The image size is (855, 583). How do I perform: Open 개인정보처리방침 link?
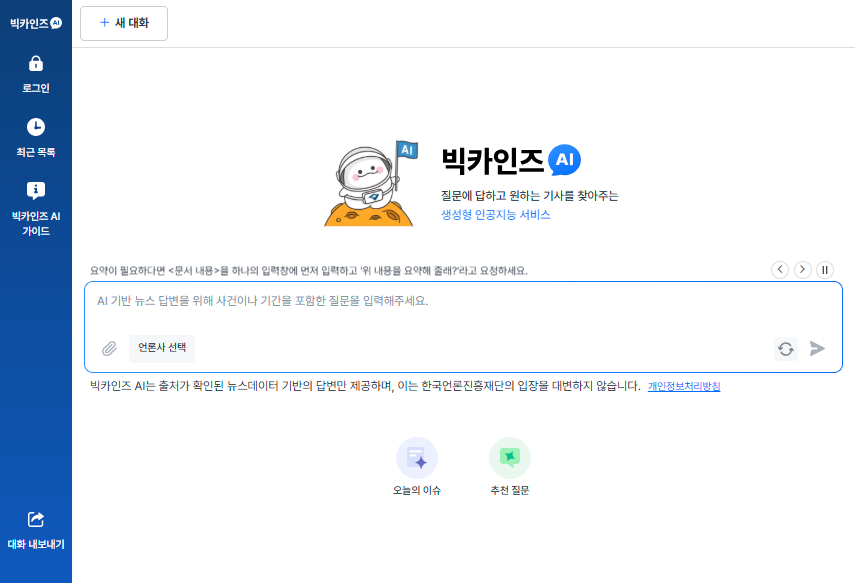[x=684, y=386]
